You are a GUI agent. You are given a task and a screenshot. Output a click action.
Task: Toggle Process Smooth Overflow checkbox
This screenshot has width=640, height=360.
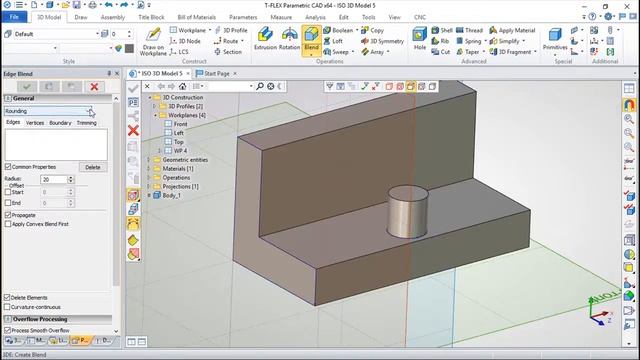[x=7, y=330]
